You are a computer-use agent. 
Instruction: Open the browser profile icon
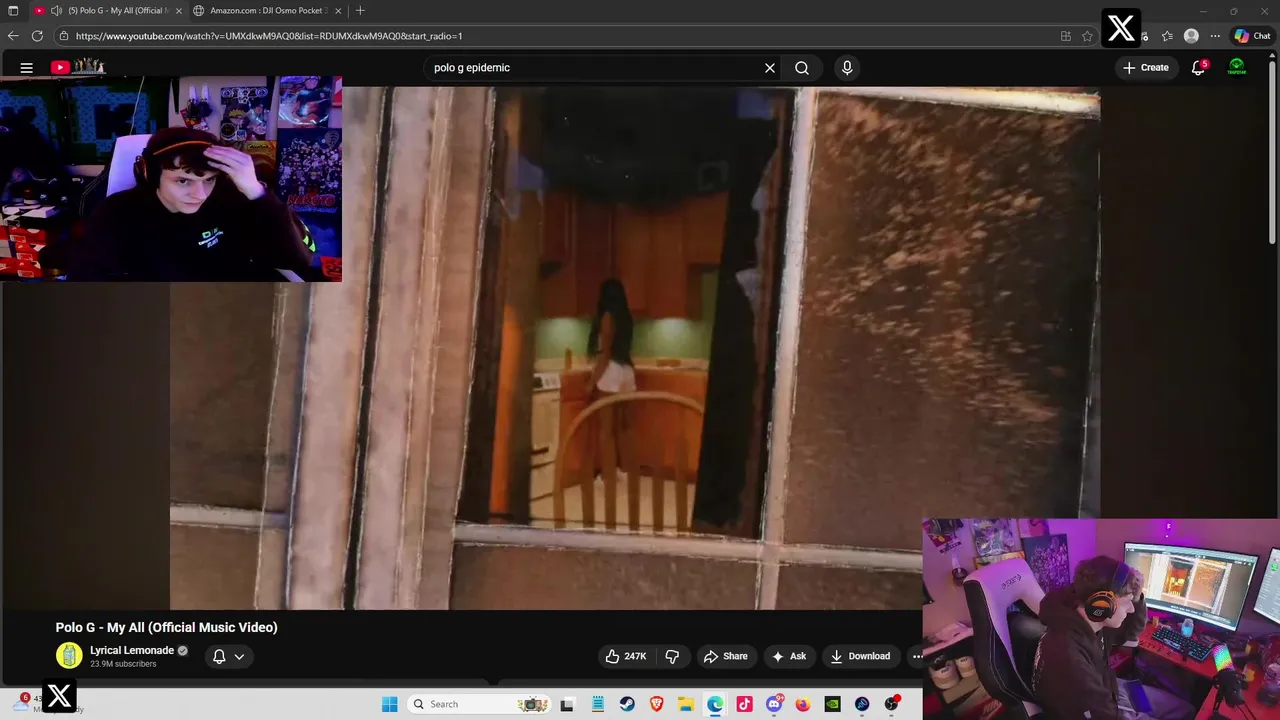click(x=1191, y=36)
